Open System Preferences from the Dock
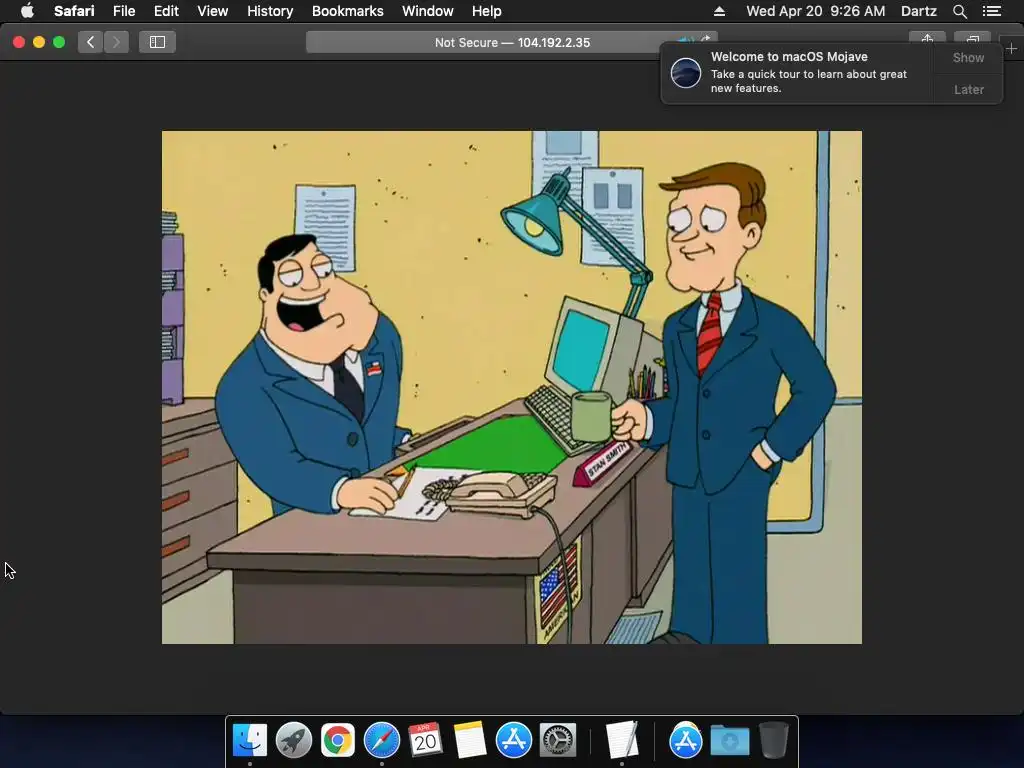Viewport: 1024px width, 768px height. pos(558,741)
